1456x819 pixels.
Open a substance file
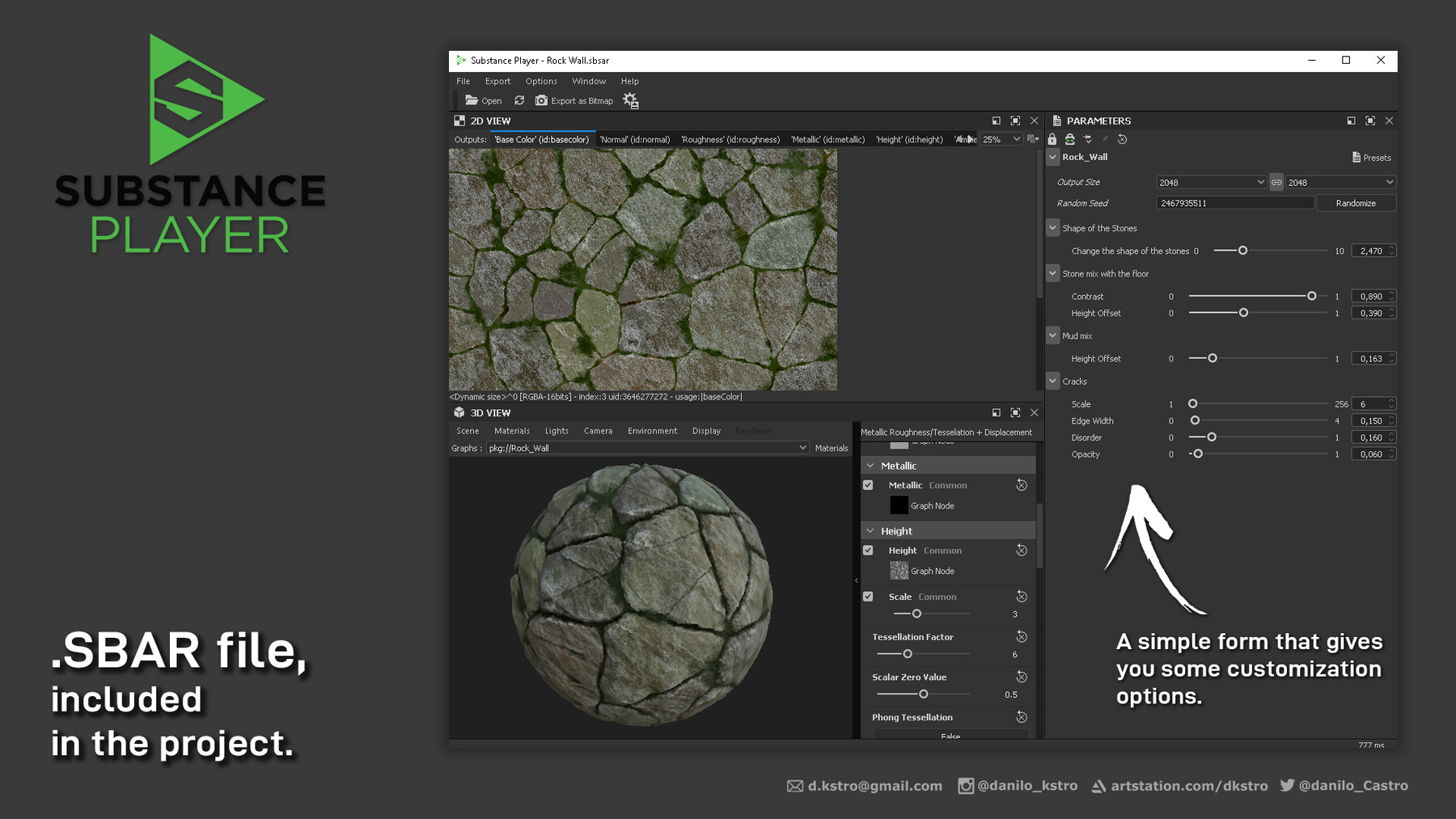484,100
